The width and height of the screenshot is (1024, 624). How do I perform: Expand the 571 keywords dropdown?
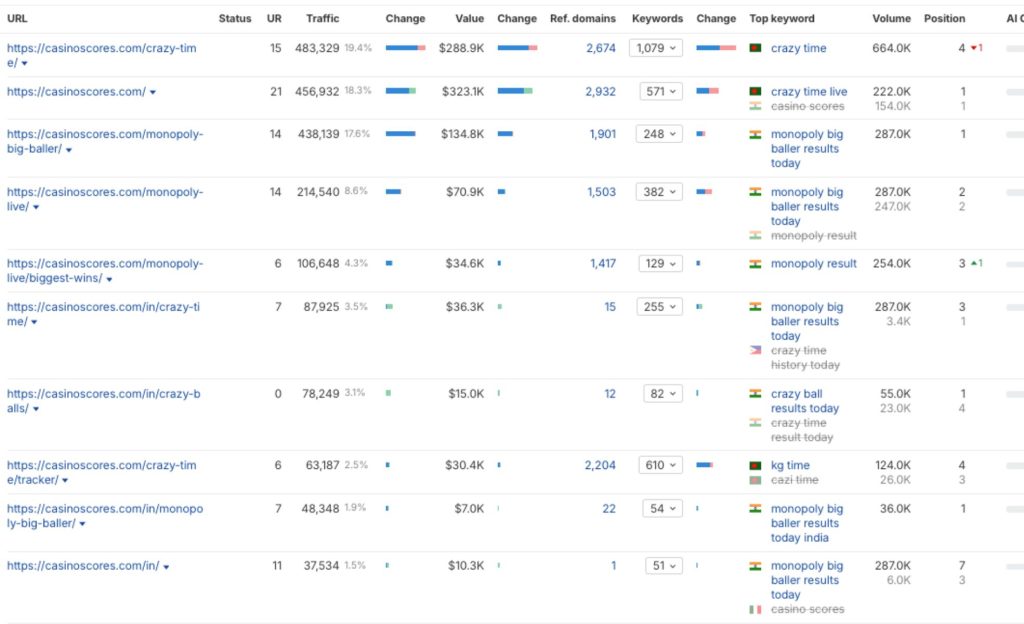[661, 92]
